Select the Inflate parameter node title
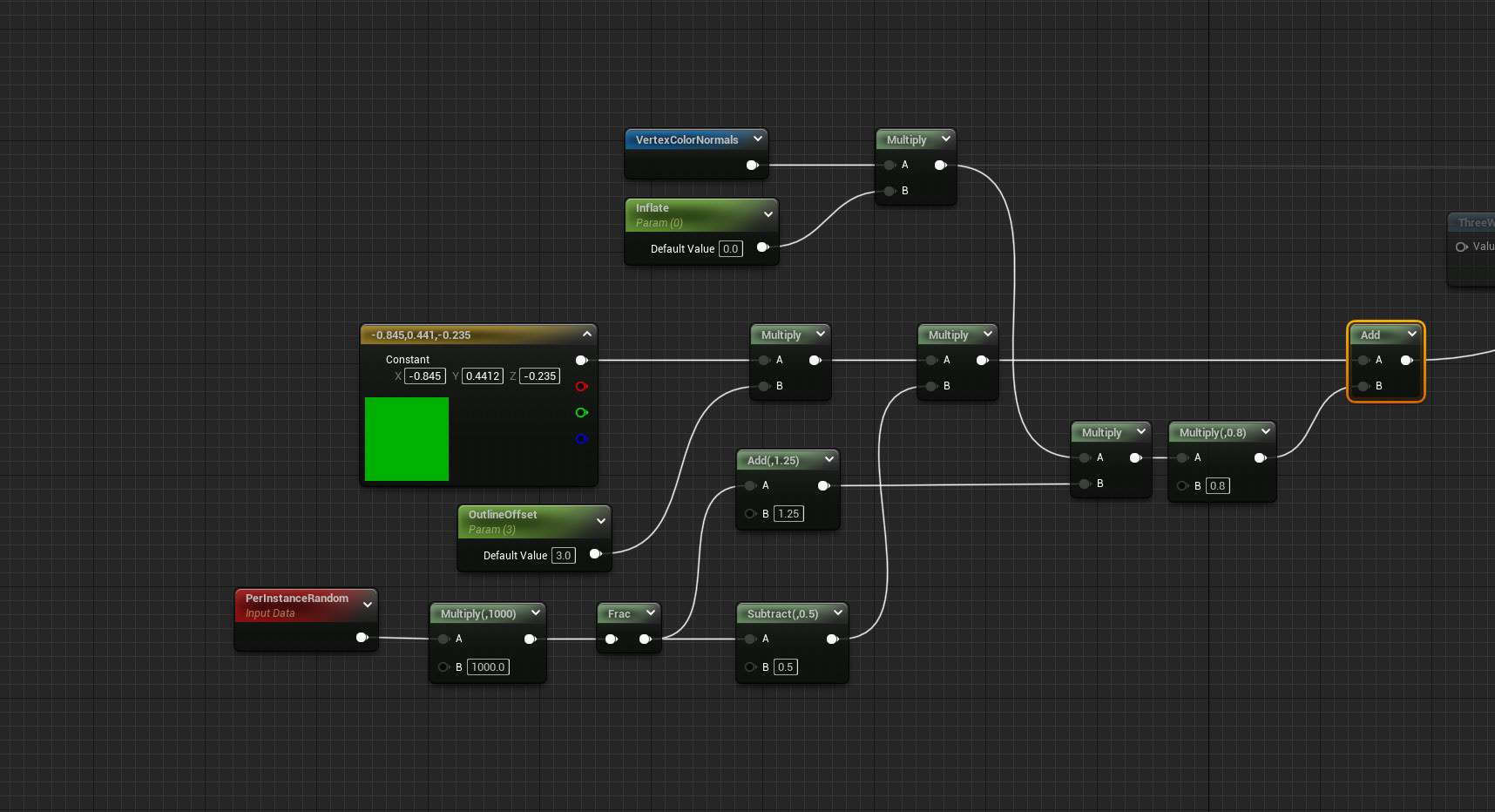The width and height of the screenshot is (1495, 812). [653, 207]
